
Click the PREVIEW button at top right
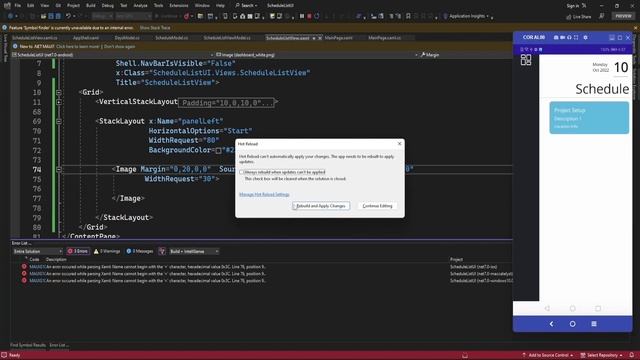623,16
